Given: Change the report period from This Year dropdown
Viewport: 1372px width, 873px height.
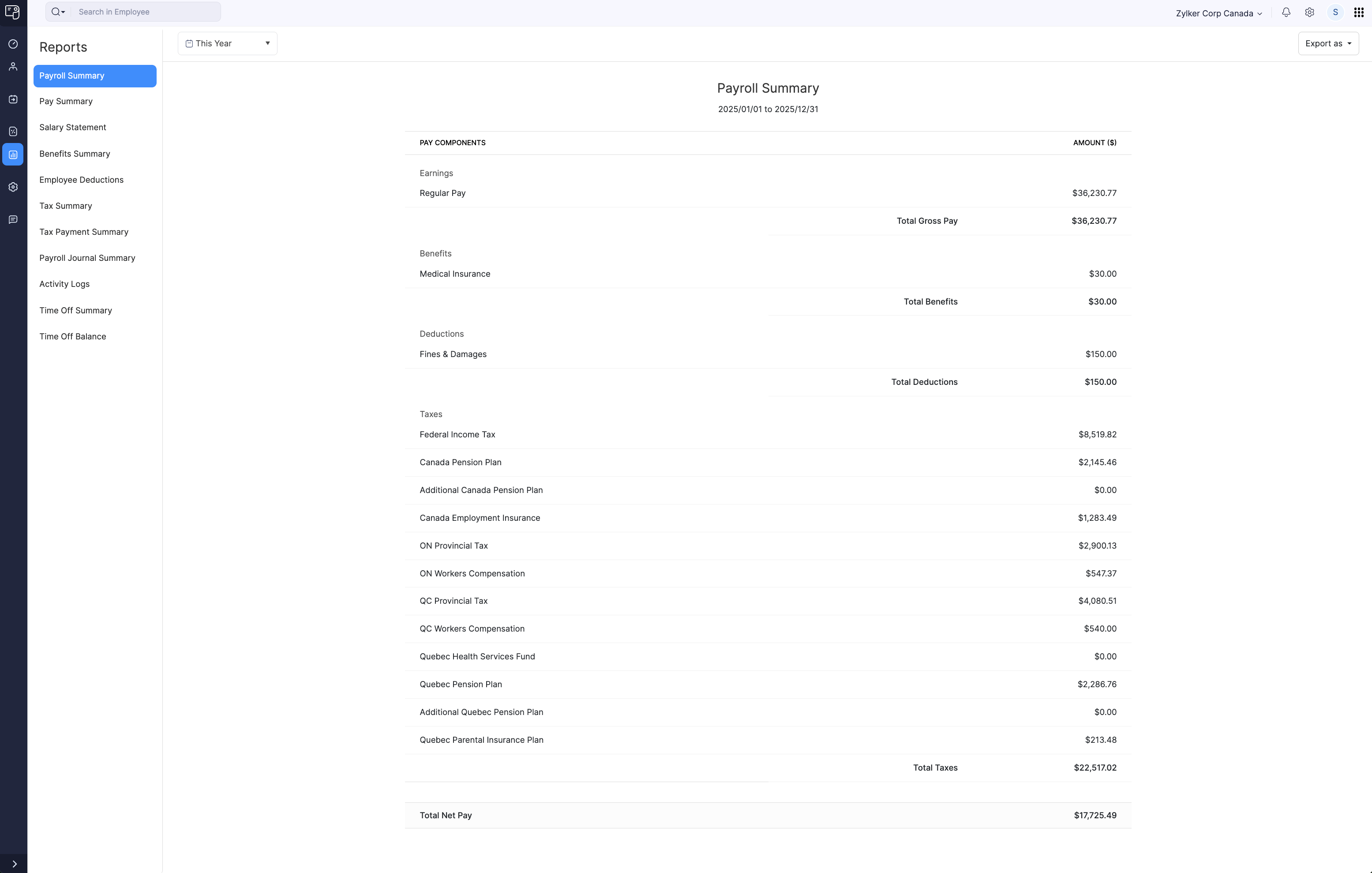Looking at the screenshot, I should click(x=226, y=43).
